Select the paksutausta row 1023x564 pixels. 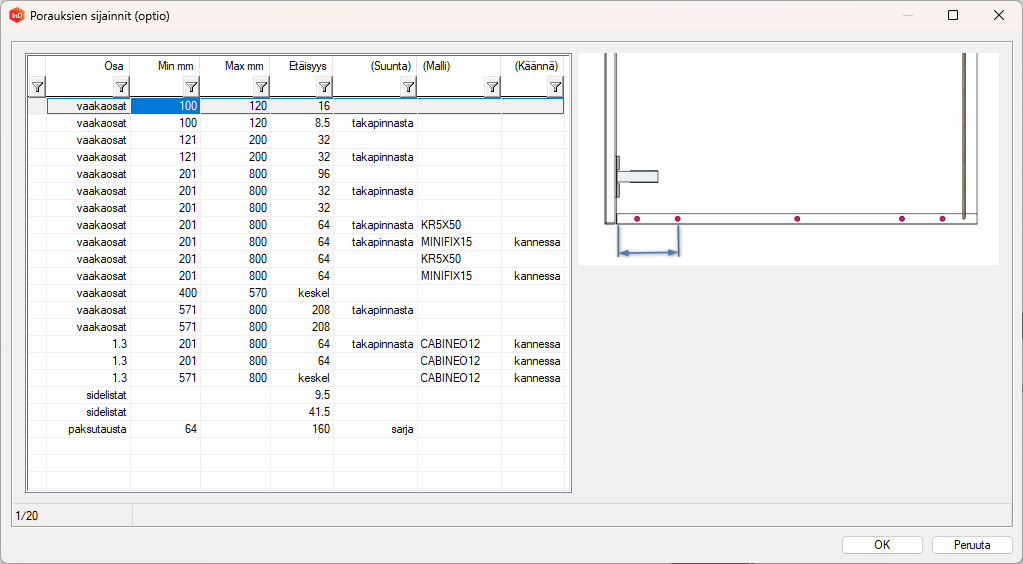(x=100, y=429)
